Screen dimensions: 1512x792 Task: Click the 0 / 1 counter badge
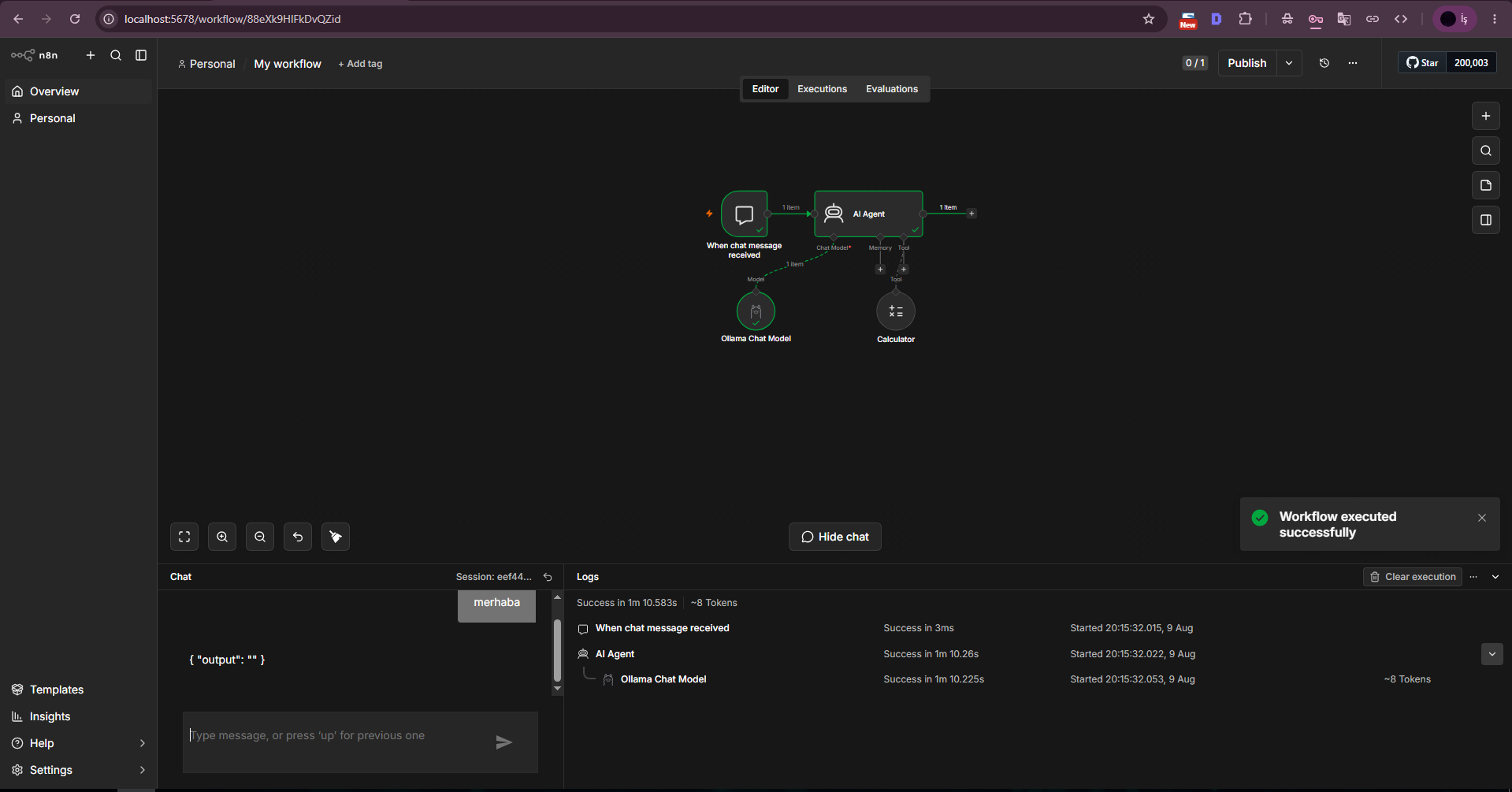pos(1194,63)
